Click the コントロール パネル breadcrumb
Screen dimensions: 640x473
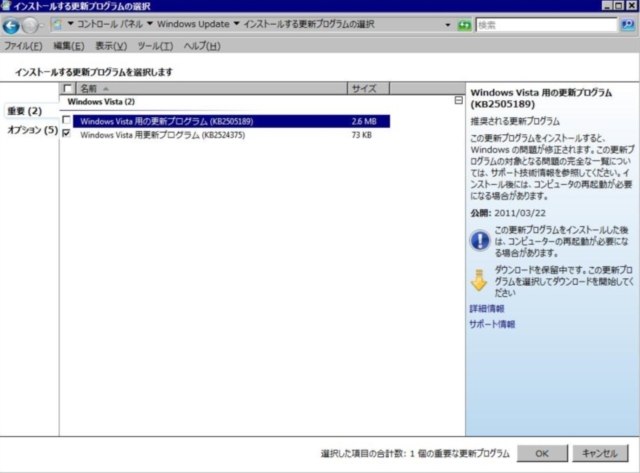click(110, 24)
